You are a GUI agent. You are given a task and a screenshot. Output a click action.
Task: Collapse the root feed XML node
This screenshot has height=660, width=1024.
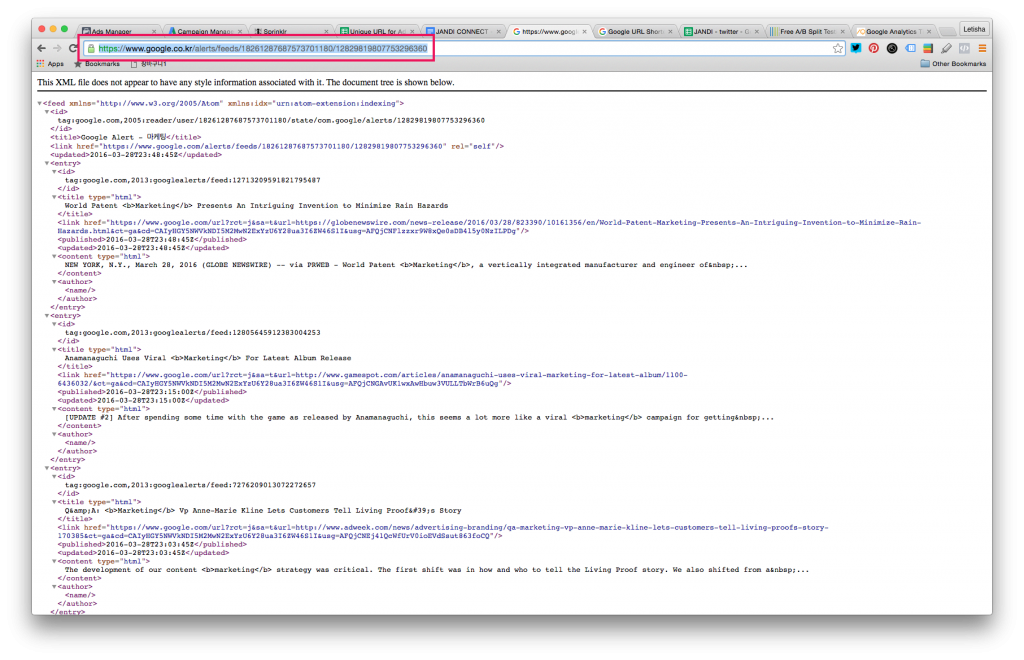(x=40, y=103)
